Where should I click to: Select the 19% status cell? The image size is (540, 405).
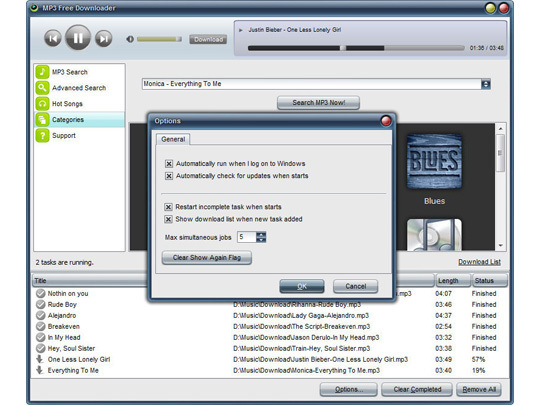tap(478, 371)
